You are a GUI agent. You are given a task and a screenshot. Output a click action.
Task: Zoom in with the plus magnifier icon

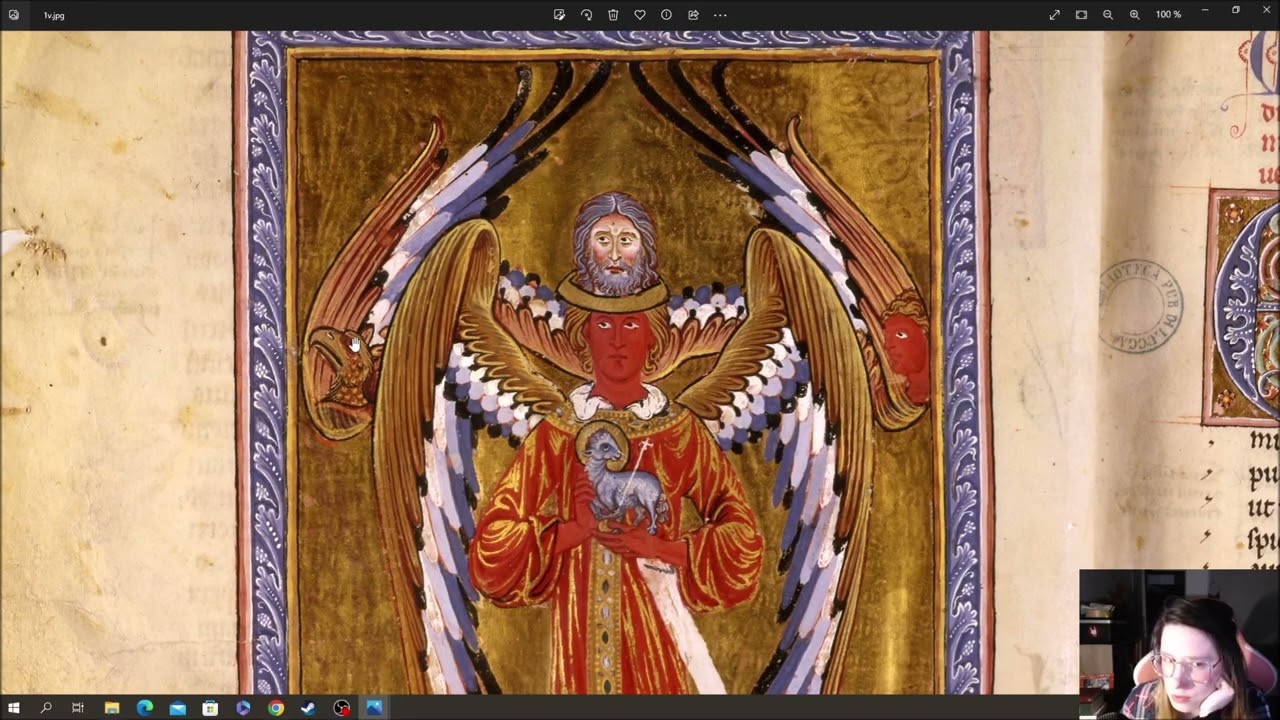coord(1134,15)
